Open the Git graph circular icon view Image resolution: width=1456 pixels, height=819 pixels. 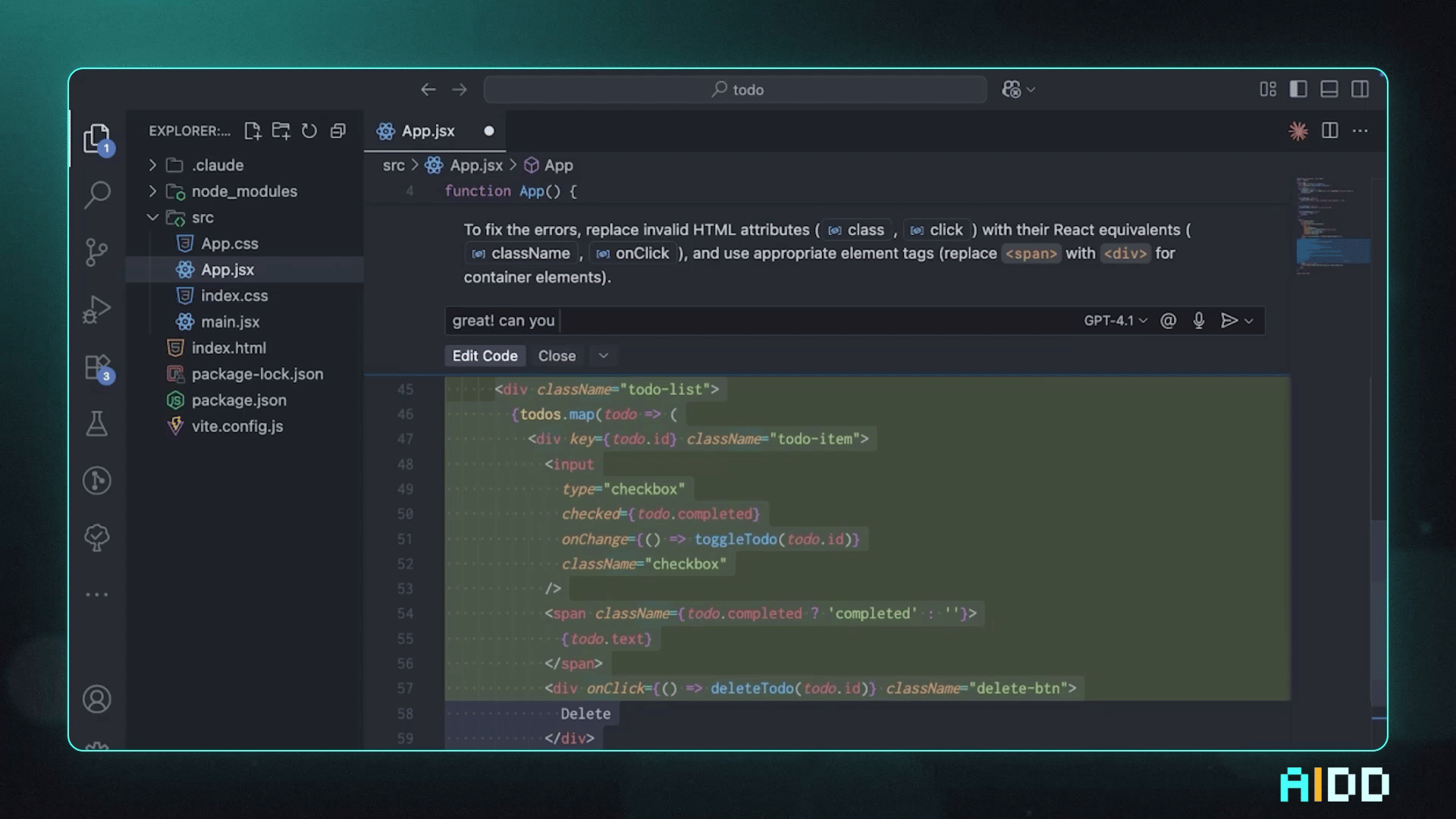(97, 481)
